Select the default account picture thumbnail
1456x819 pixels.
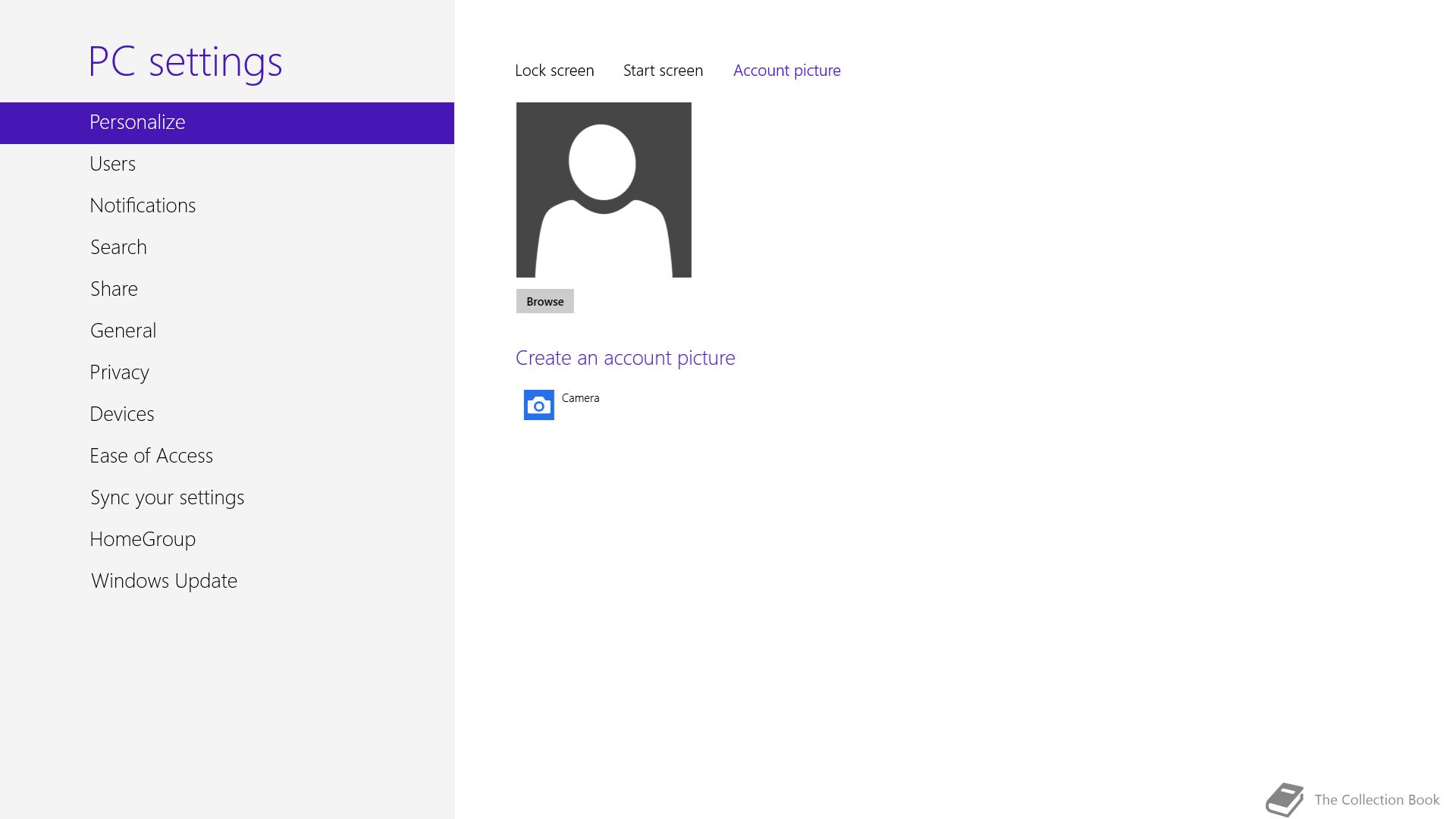(x=604, y=190)
